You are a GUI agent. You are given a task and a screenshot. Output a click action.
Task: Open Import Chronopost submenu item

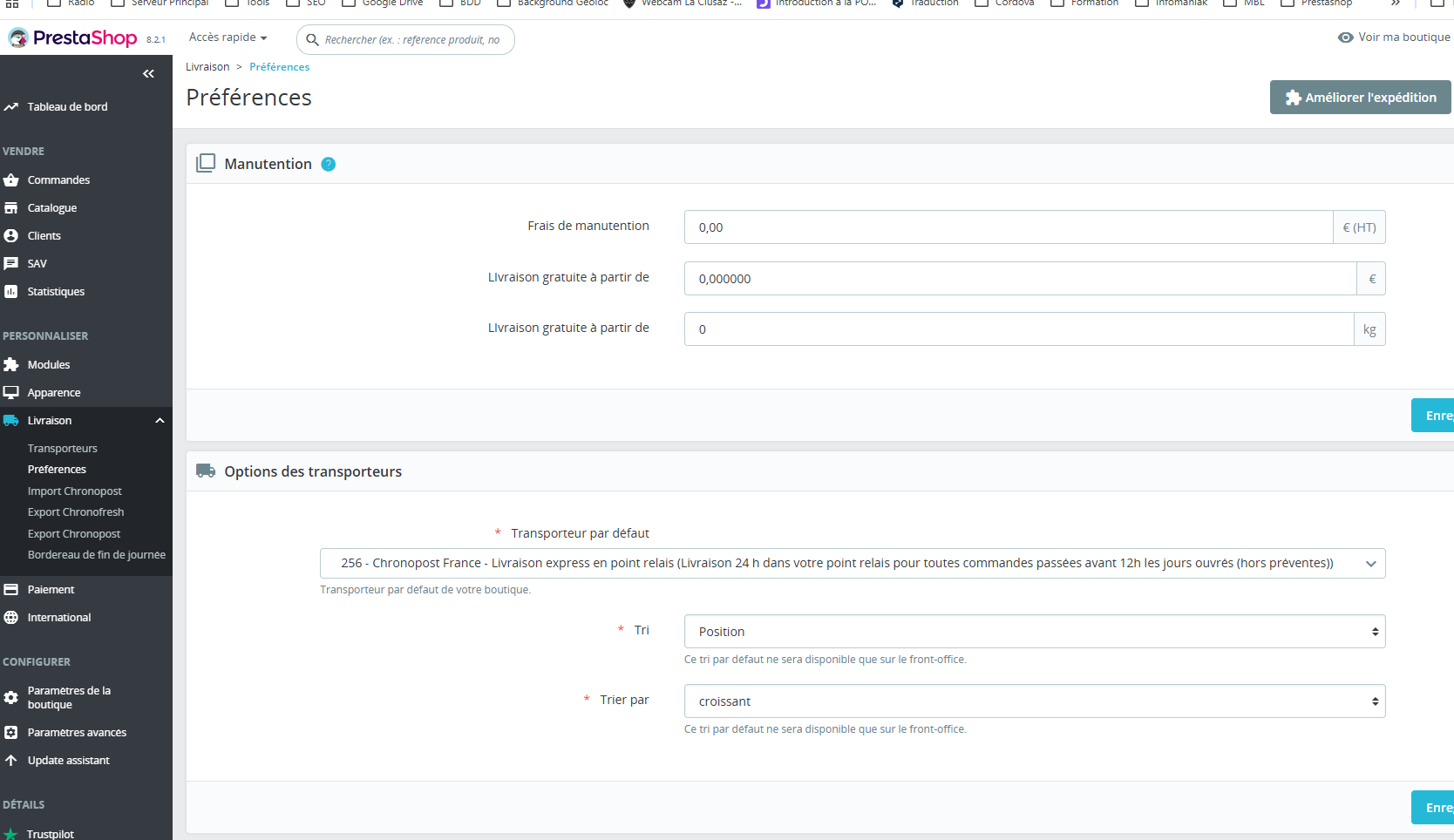coord(75,491)
